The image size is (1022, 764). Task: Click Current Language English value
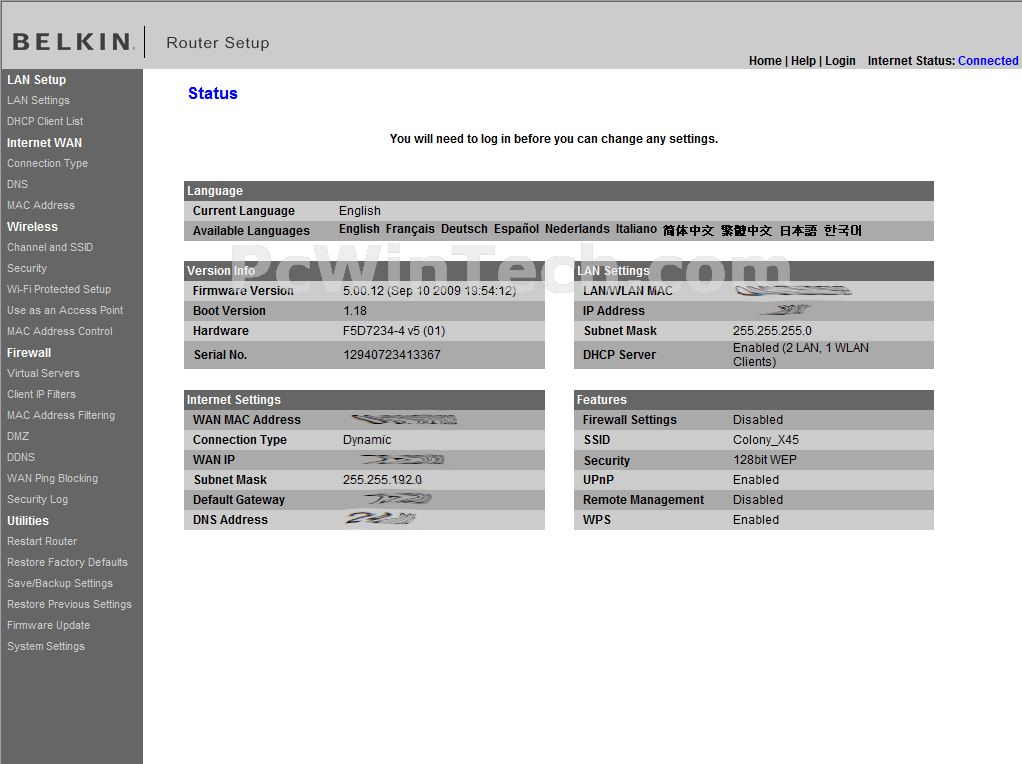360,211
